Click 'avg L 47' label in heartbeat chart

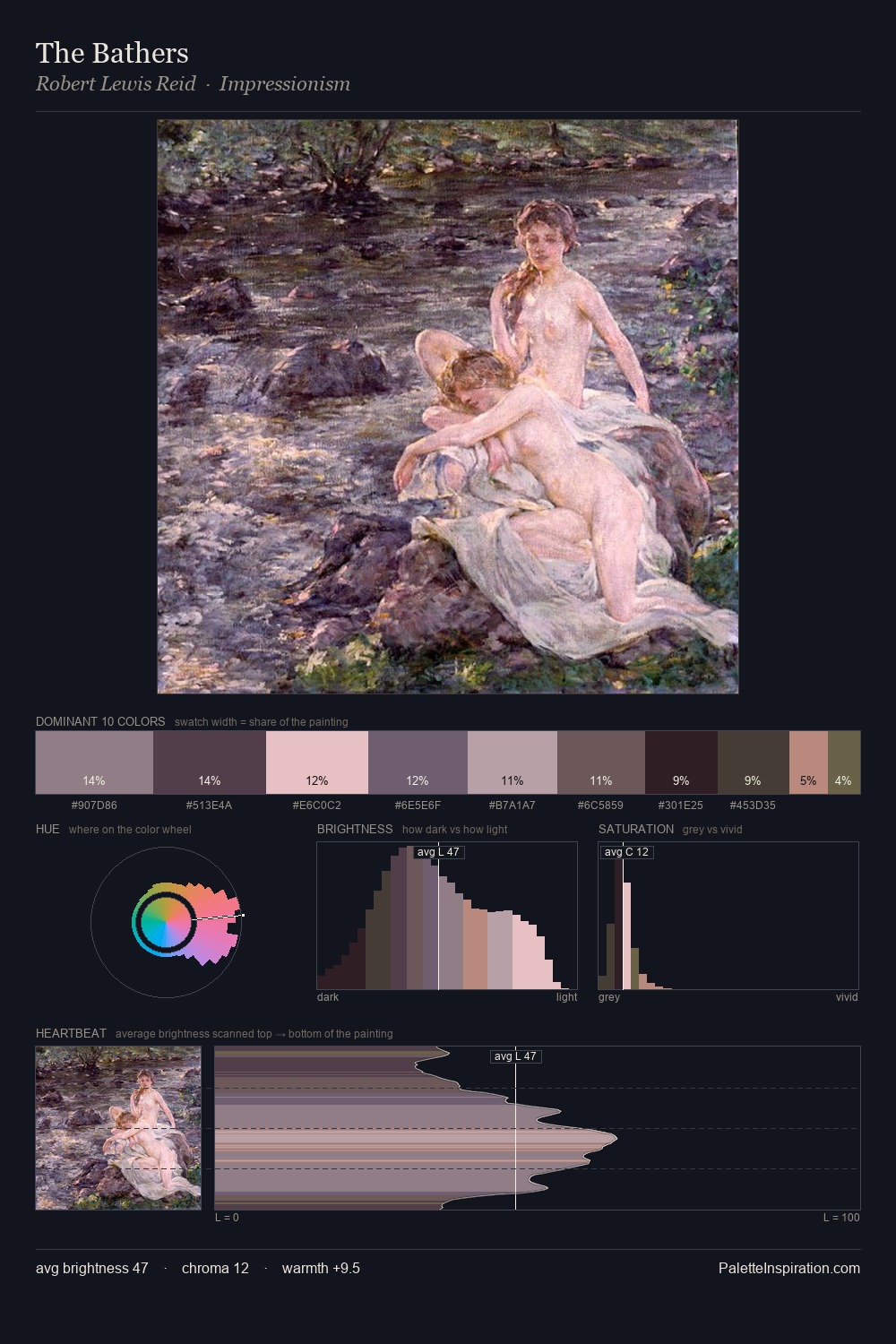click(516, 1056)
